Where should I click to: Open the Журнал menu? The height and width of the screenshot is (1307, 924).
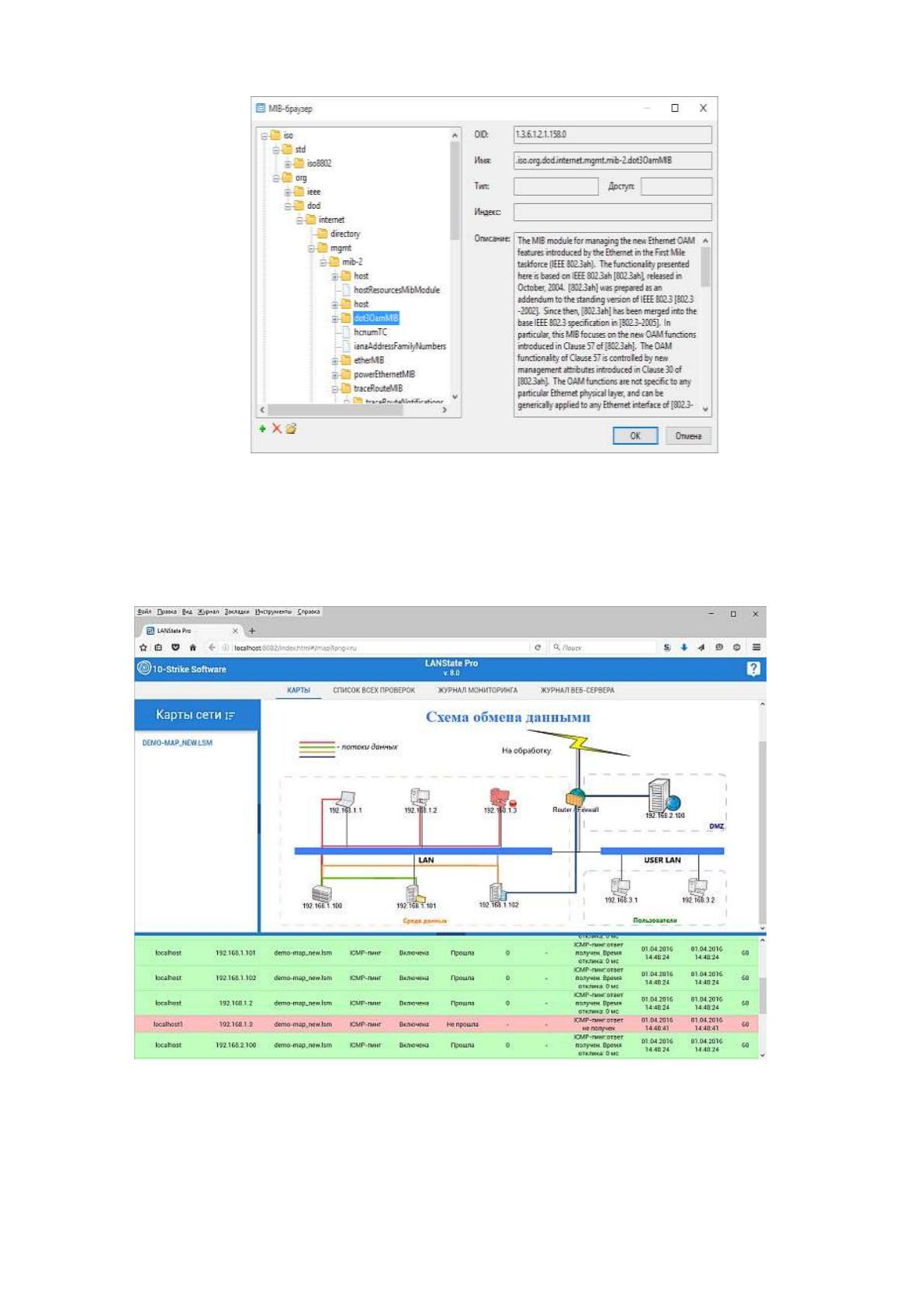click(208, 612)
